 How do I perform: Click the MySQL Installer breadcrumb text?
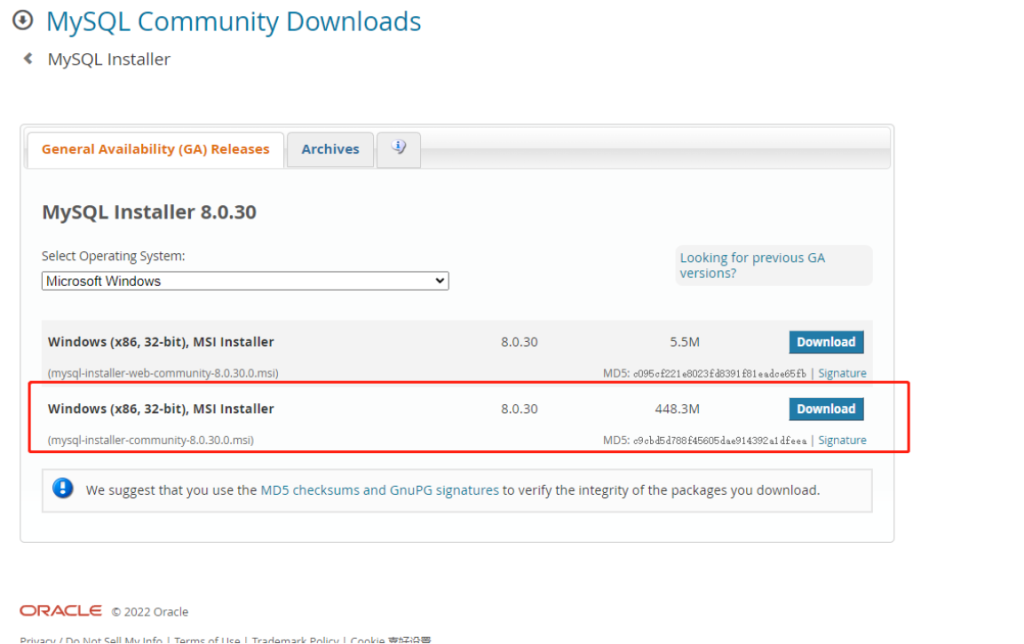[x=108, y=59]
